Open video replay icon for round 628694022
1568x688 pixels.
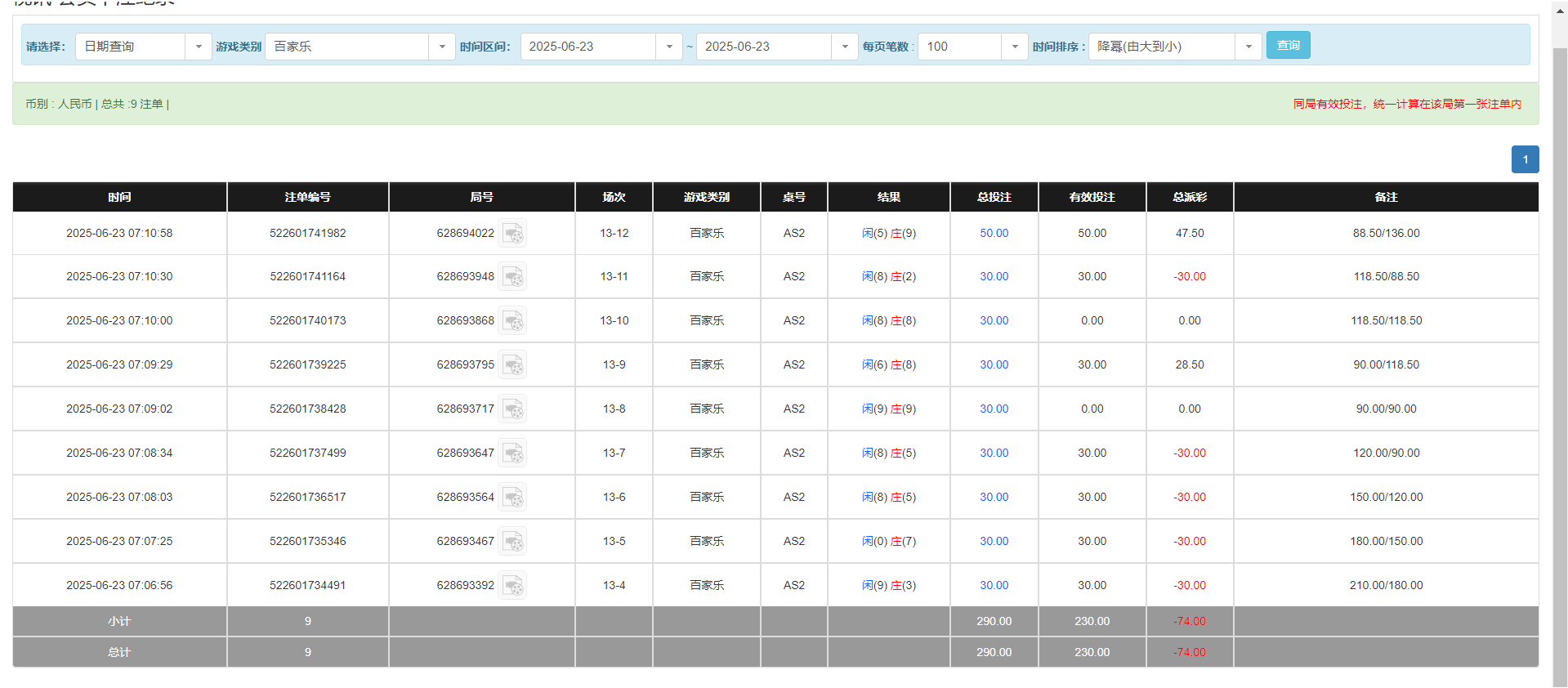512,234
